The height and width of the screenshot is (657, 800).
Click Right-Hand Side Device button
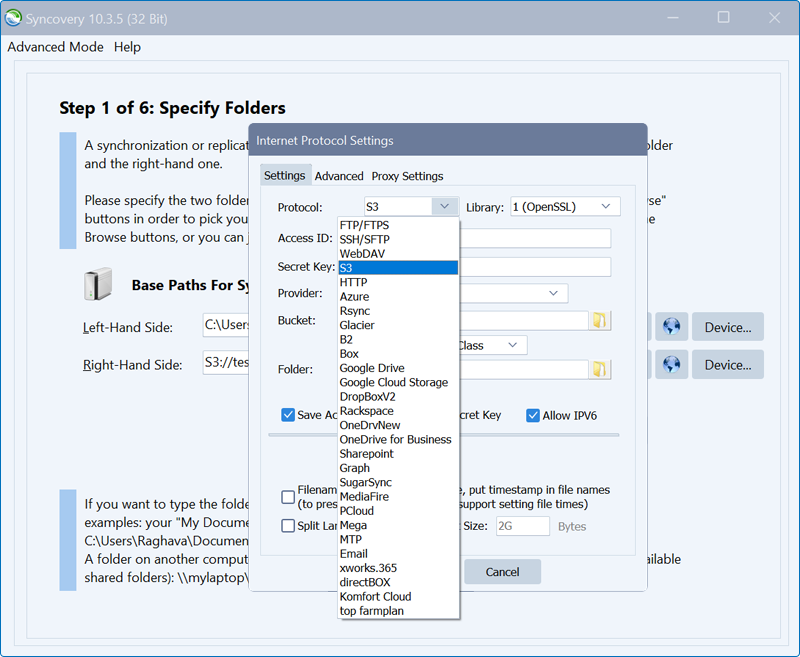pyautogui.click(x=728, y=365)
